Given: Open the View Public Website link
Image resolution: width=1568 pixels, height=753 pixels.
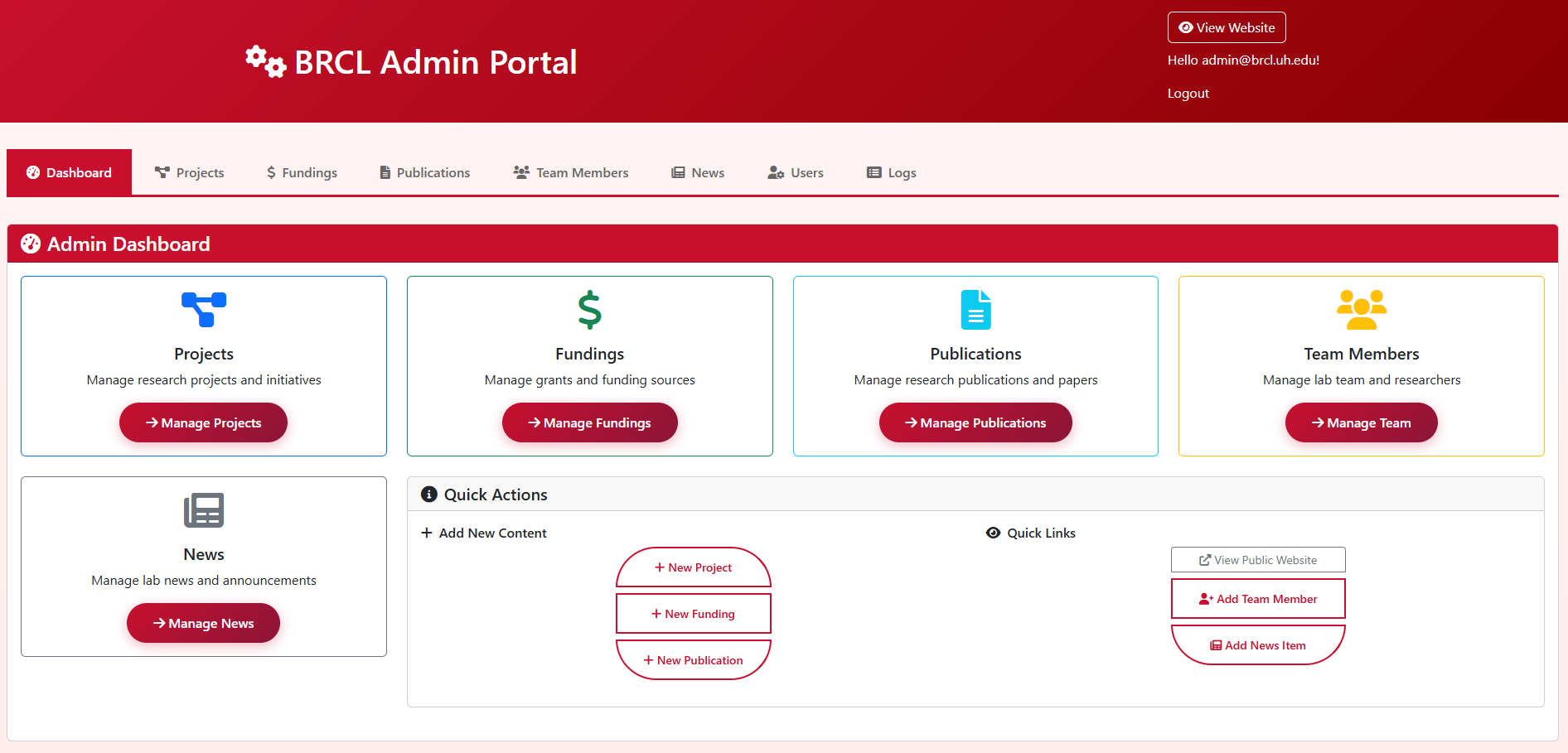Looking at the screenshot, I should [1258, 560].
